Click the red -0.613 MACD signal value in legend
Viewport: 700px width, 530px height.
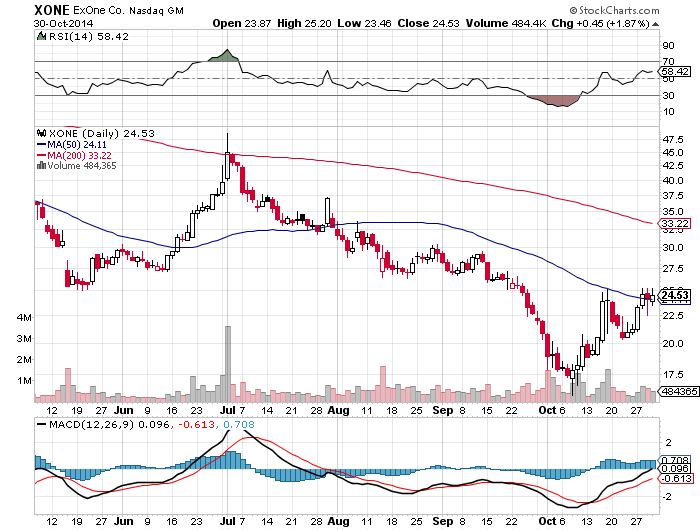pos(196,424)
